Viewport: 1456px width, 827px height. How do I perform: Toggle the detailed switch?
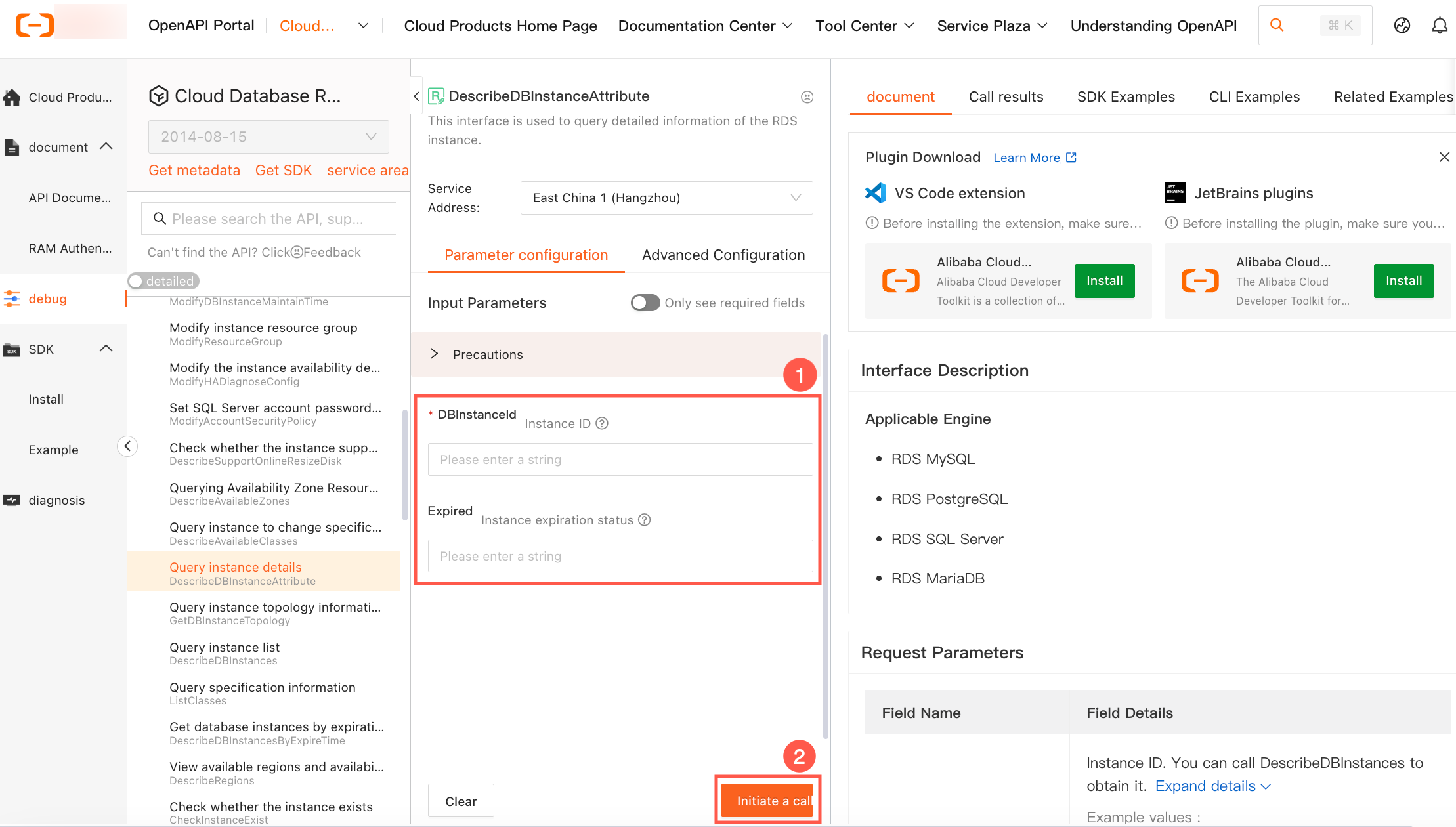163,281
